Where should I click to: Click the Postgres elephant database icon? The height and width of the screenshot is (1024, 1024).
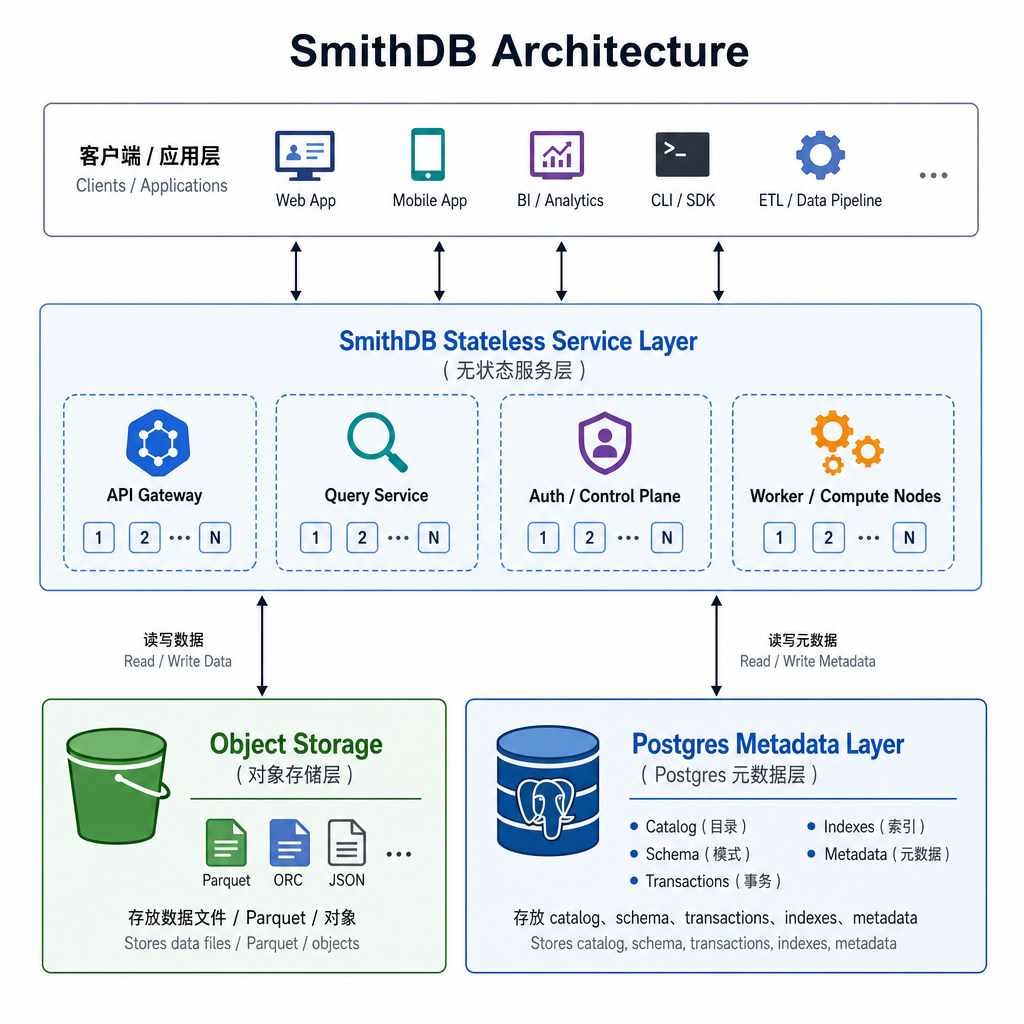click(548, 790)
